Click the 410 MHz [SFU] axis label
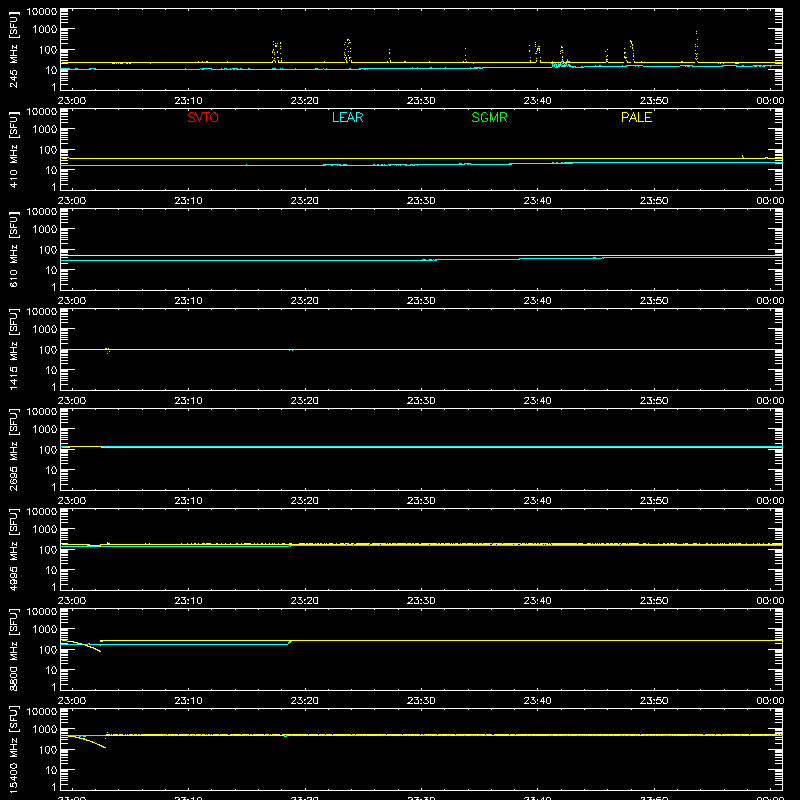 pos(14,149)
